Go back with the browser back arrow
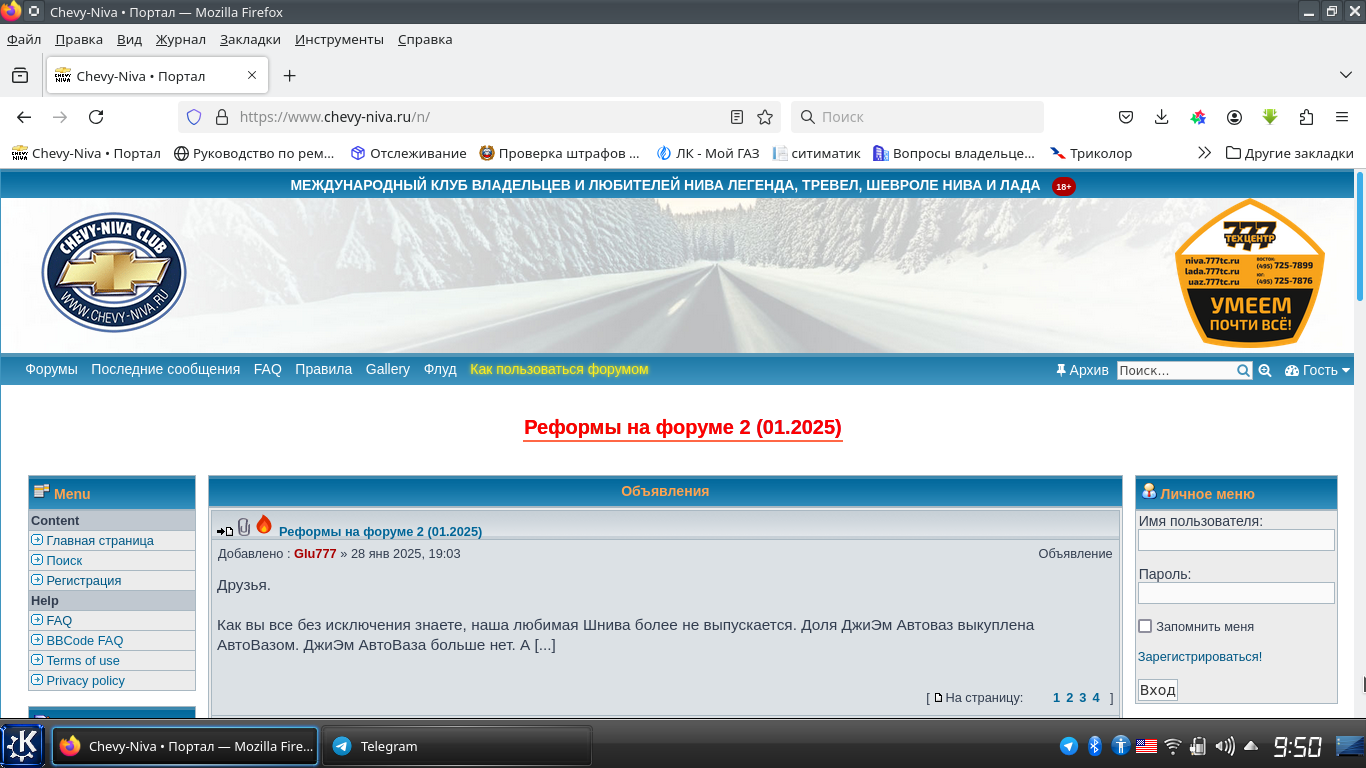This screenshot has width=1366, height=768. 24,117
